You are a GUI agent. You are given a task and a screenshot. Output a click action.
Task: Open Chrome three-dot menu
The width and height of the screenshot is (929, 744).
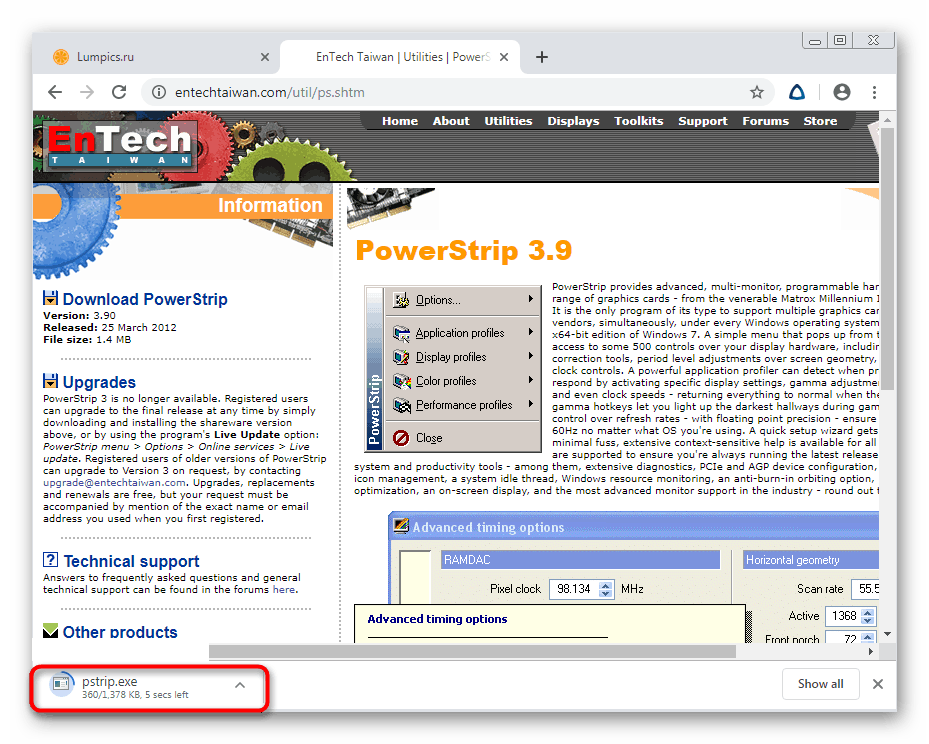[874, 92]
